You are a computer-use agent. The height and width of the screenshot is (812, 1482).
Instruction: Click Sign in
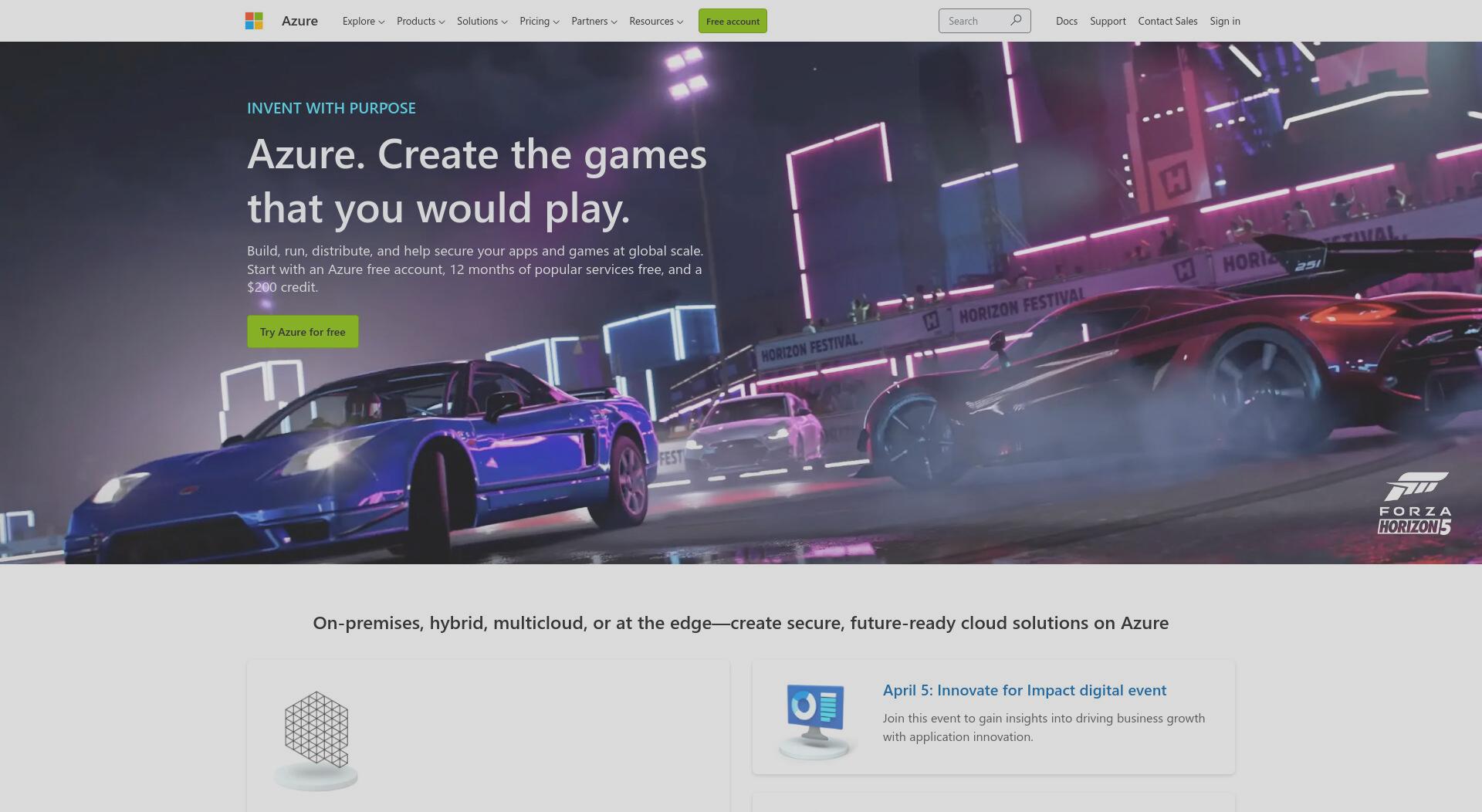click(1225, 21)
